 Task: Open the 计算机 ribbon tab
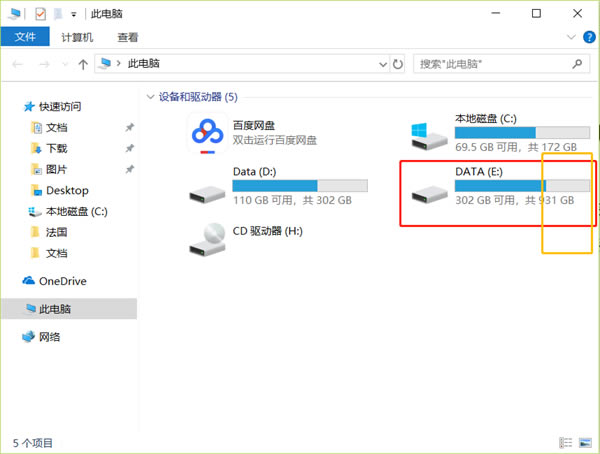click(x=77, y=37)
